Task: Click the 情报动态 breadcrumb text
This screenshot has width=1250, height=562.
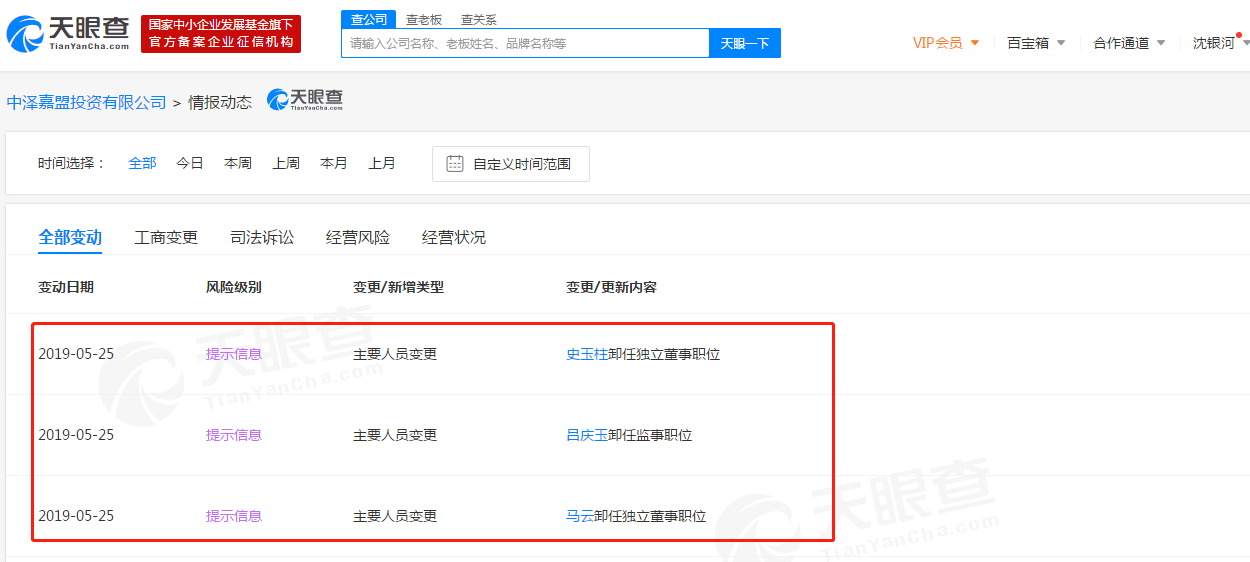Action: (x=220, y=102)
